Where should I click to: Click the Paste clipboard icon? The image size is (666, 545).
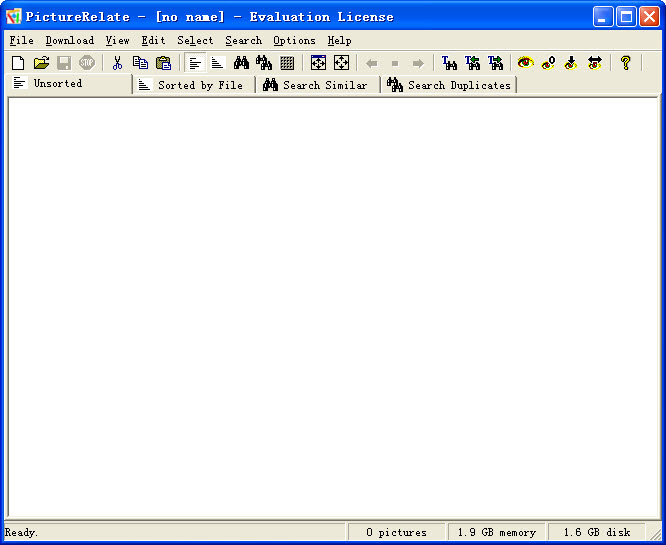coord(163,63)
